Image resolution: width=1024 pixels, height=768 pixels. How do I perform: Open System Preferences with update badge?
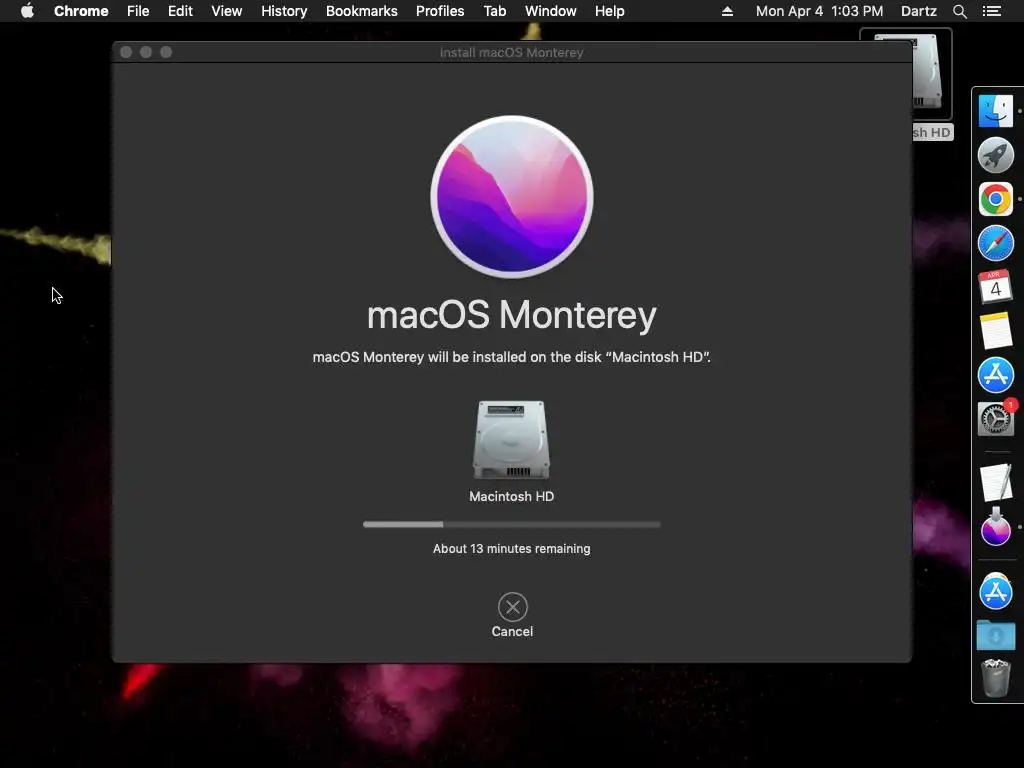coord(995,419)
